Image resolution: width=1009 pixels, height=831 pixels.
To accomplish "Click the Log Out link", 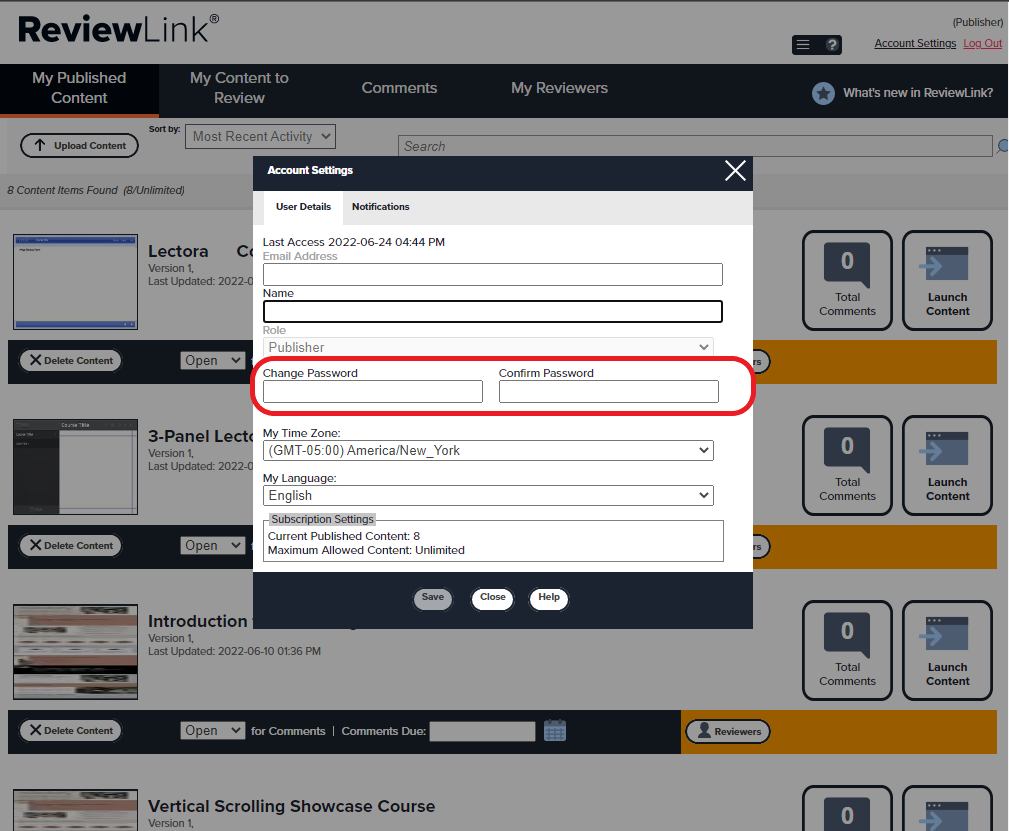I will point(982,43).
